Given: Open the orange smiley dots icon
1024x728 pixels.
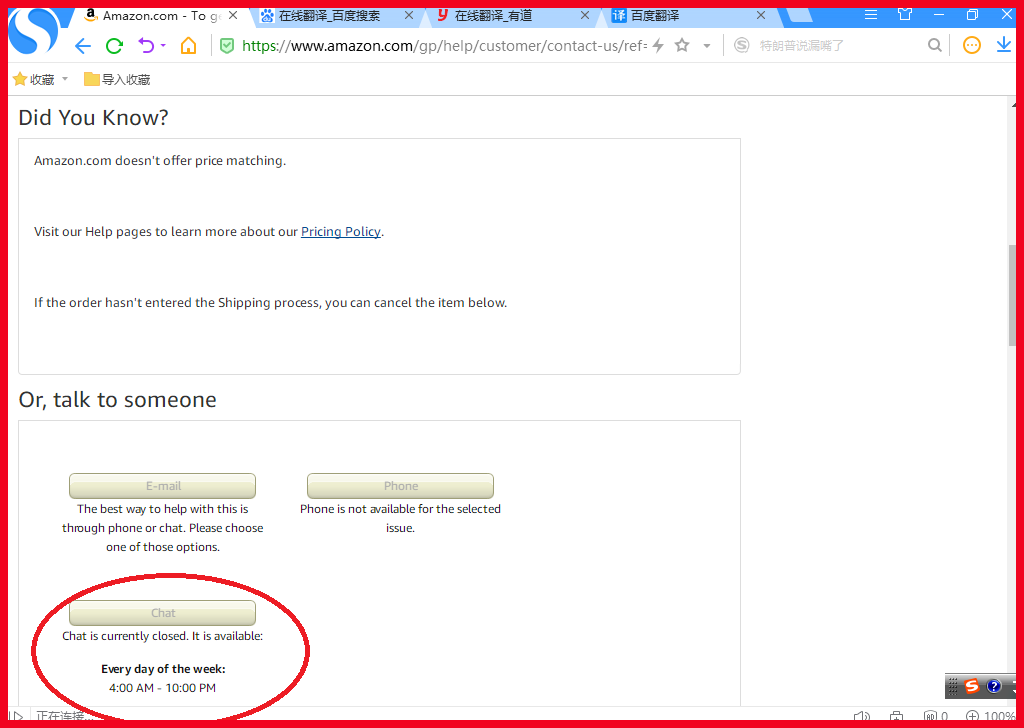Looking at the screenshot, I should [972, 45].
